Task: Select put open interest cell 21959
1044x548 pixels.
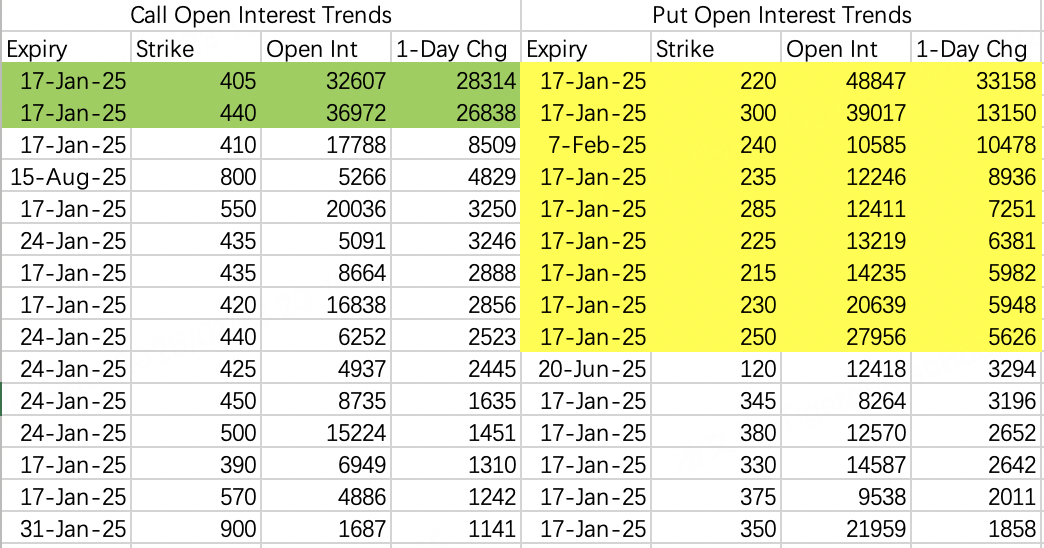Action: [x=846, y=528]
